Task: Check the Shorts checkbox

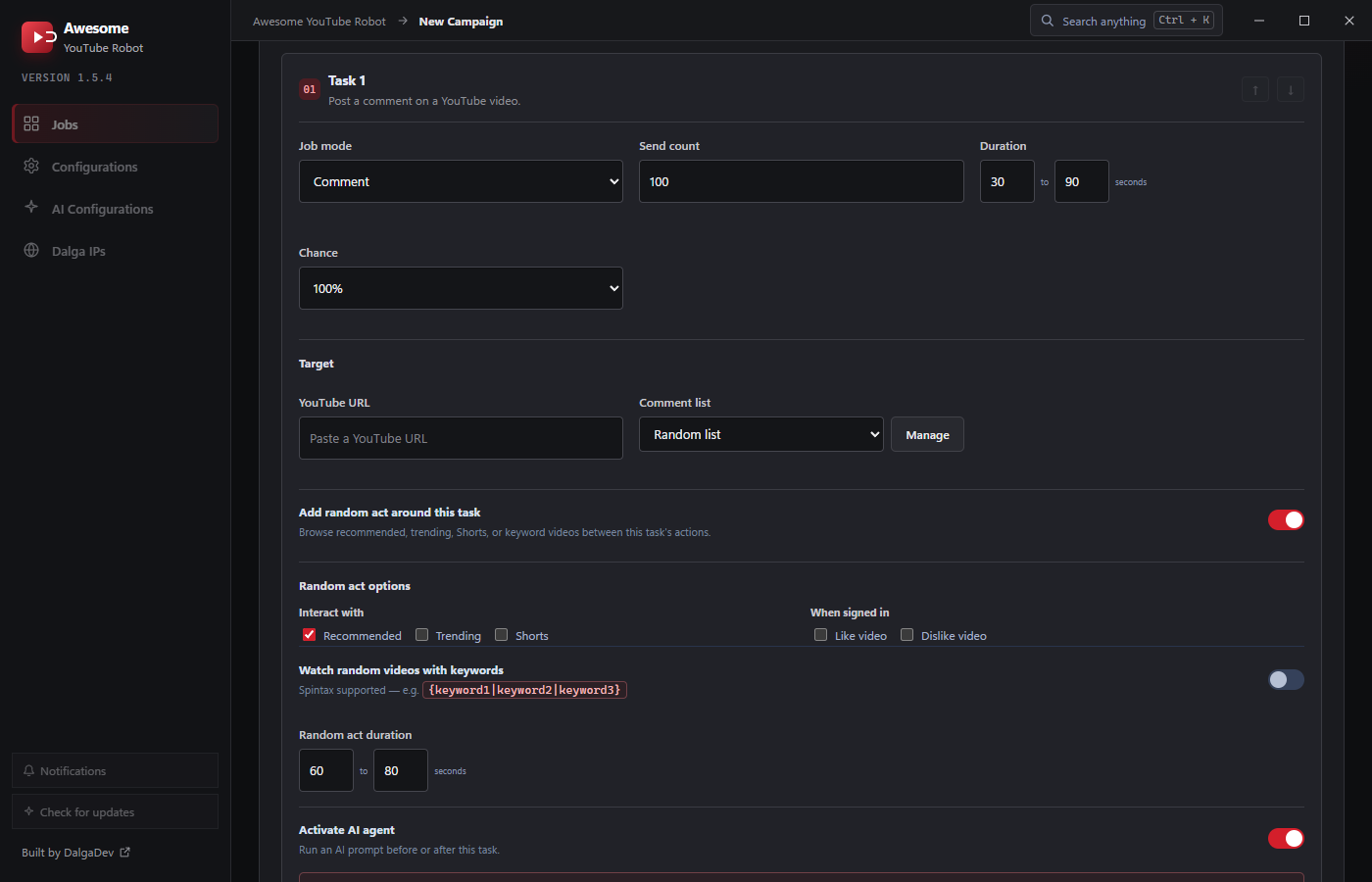Action: pyautogui.click(x=502, y=635)
